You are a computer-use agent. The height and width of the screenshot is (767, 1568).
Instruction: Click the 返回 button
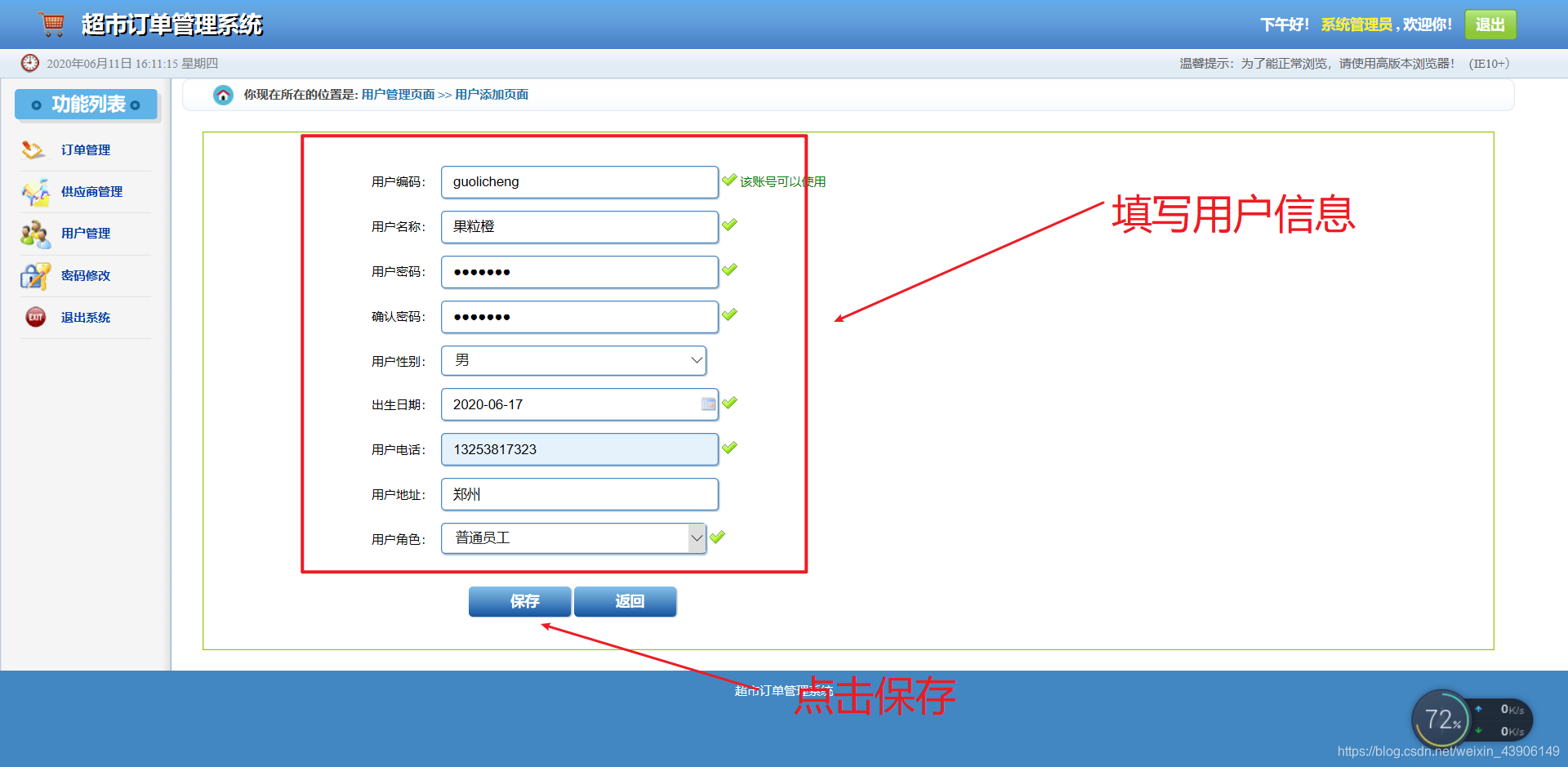coord(626,601)
